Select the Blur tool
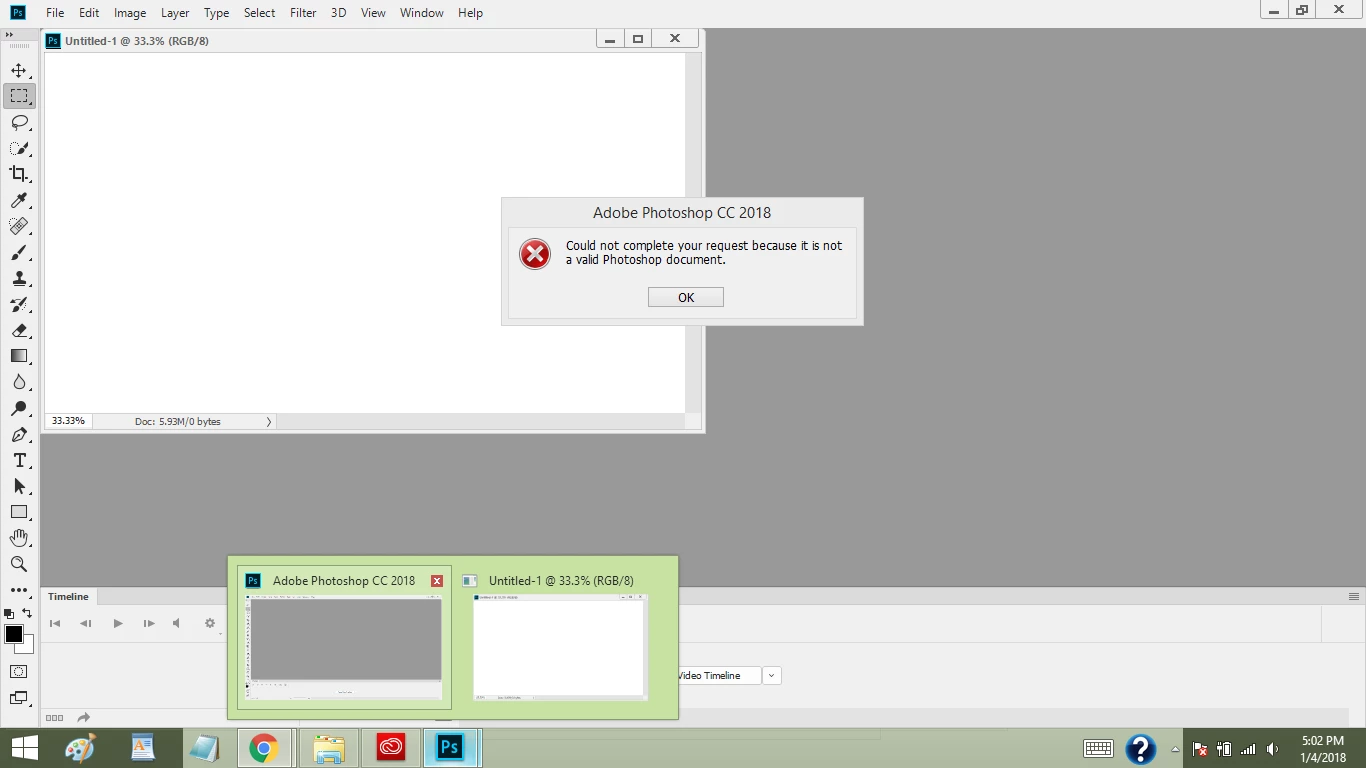Viewport: 1366px width, 768px height. [x=19, y=383]
